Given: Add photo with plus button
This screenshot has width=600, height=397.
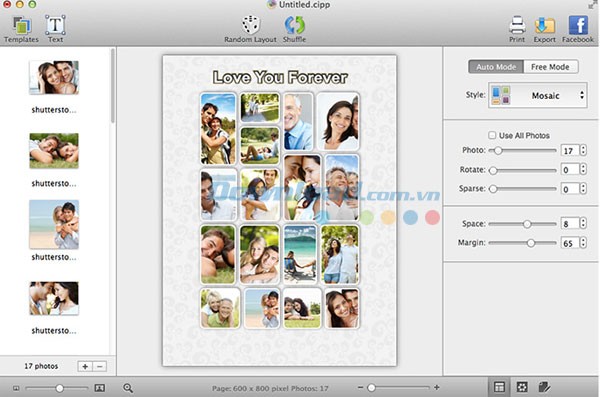Looking at the screenshot, I should (85, 366).
